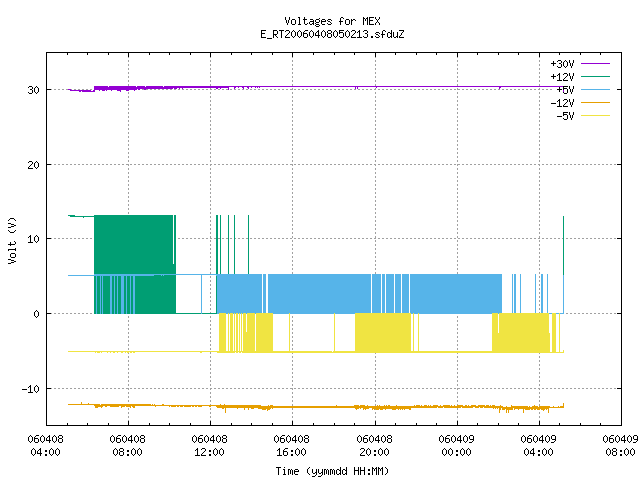Click the 060408 12:00 time tick label

[209, 446]
